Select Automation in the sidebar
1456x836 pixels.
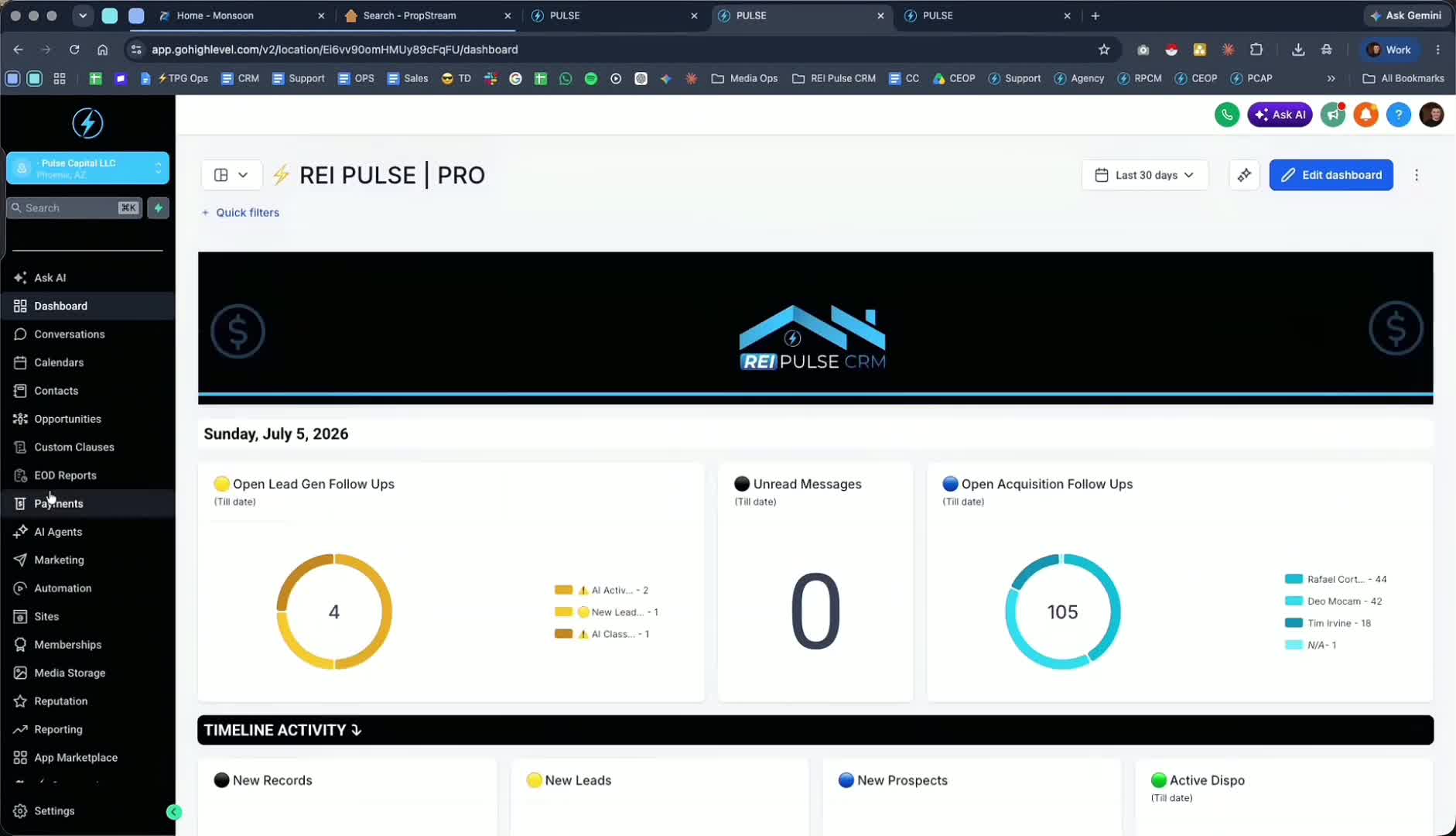coord(63,588)
